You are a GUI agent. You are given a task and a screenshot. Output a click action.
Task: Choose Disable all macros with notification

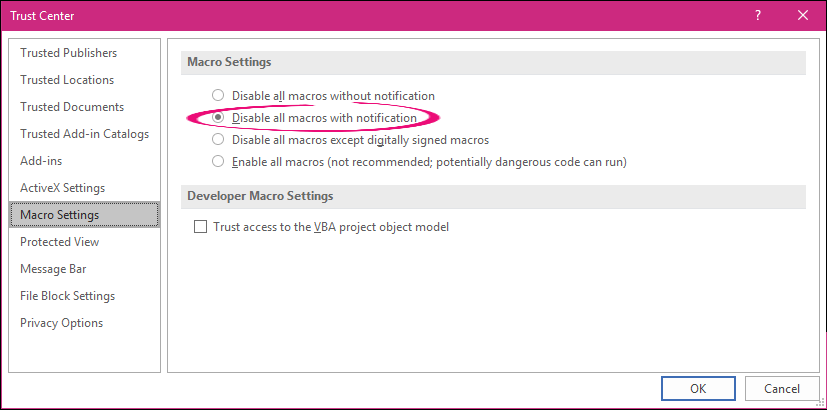(218, 118)
